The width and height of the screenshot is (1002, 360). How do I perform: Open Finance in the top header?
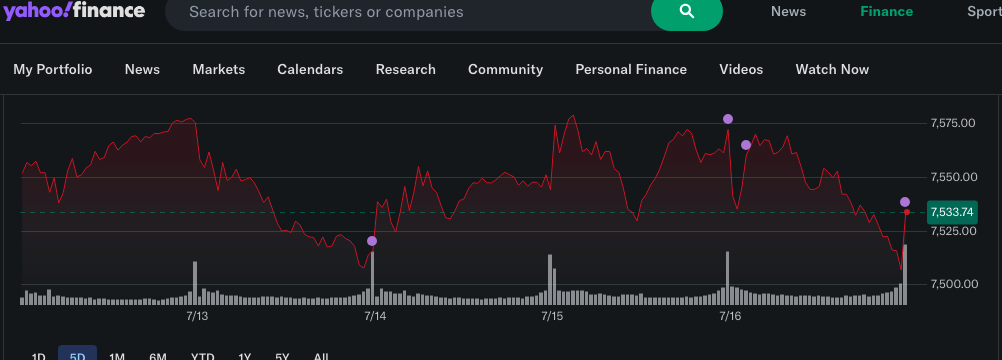886,12
